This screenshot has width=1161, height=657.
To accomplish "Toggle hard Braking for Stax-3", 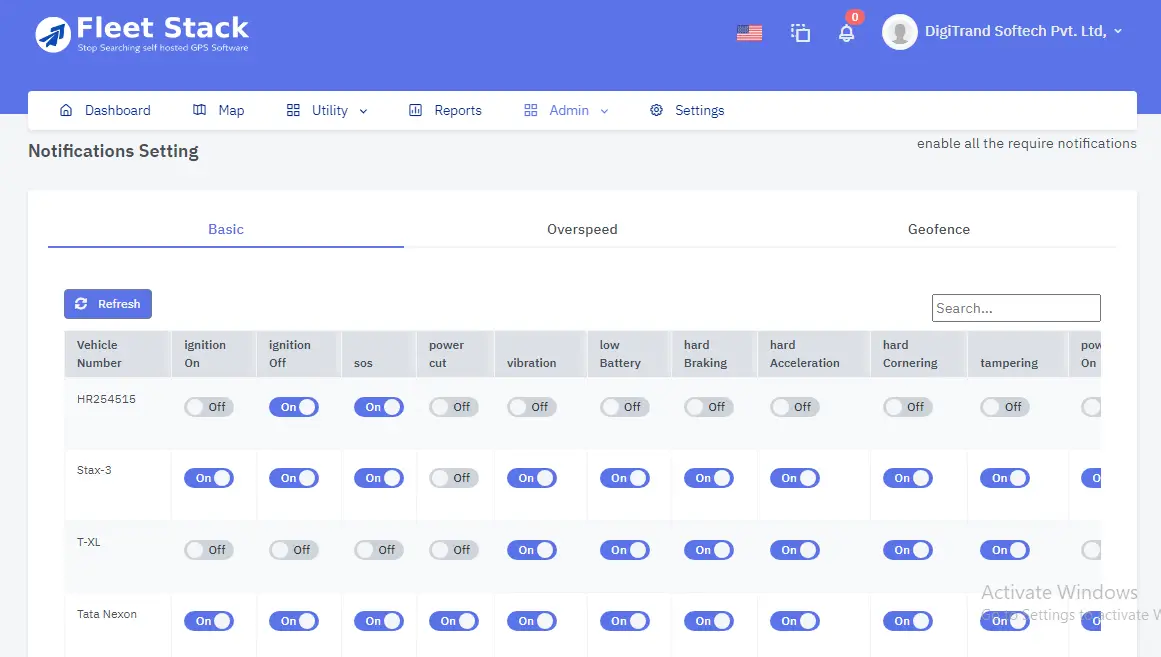I will (x=709, y=478).
